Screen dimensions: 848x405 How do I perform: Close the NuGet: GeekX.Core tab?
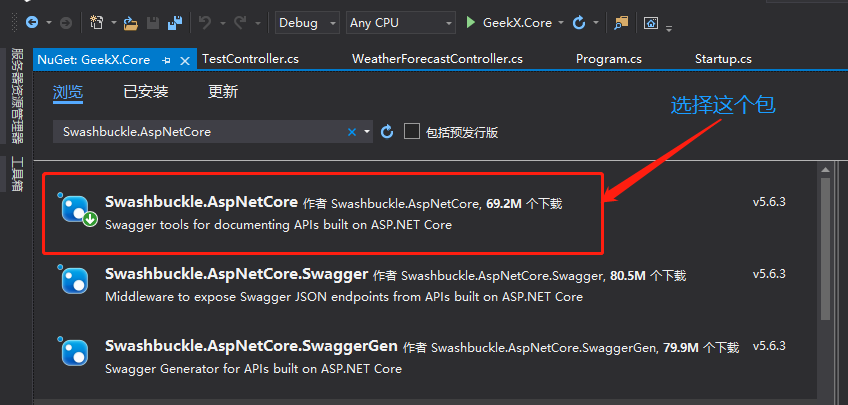(184, 60)
